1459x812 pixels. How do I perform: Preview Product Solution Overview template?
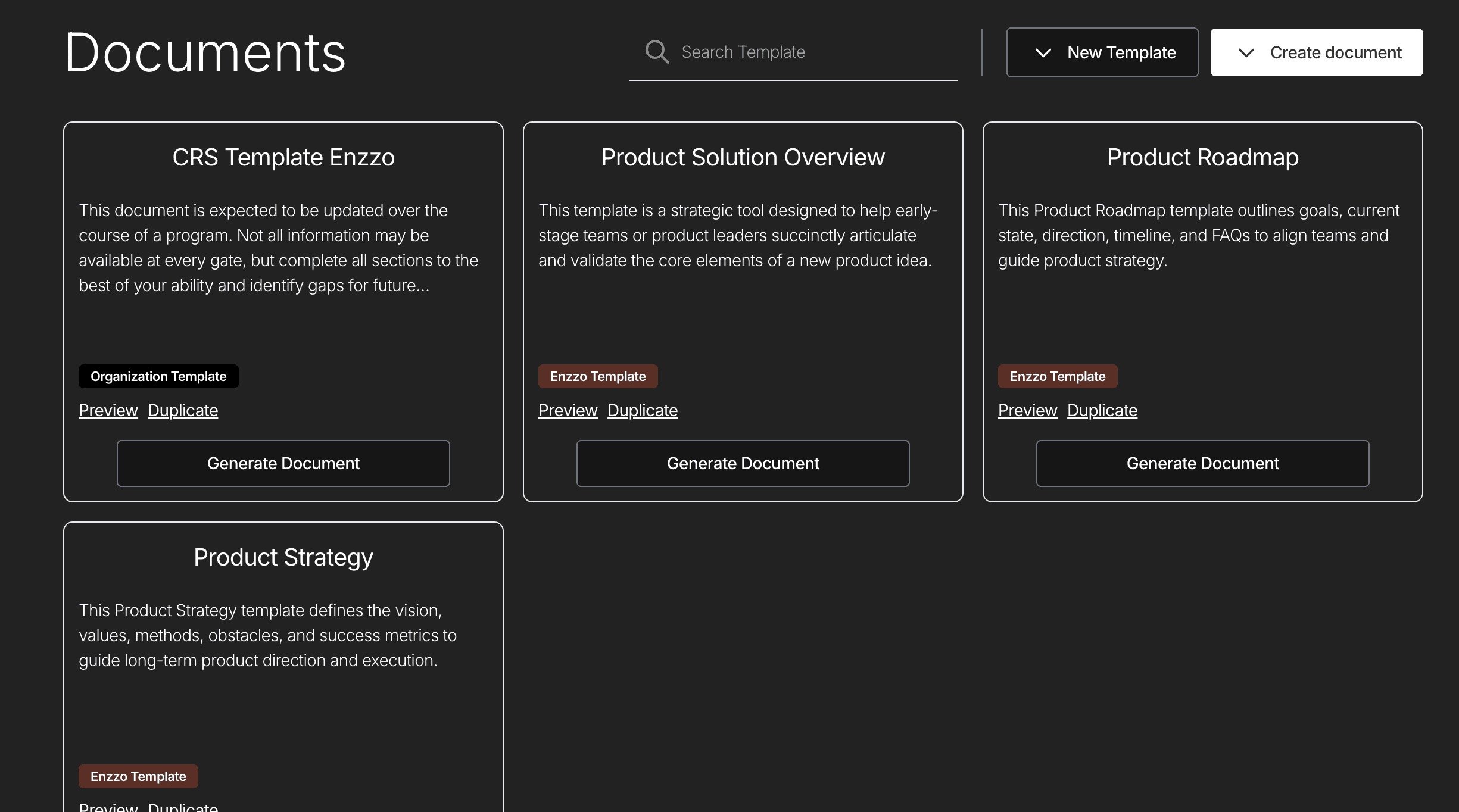click(x=568, y=410)
